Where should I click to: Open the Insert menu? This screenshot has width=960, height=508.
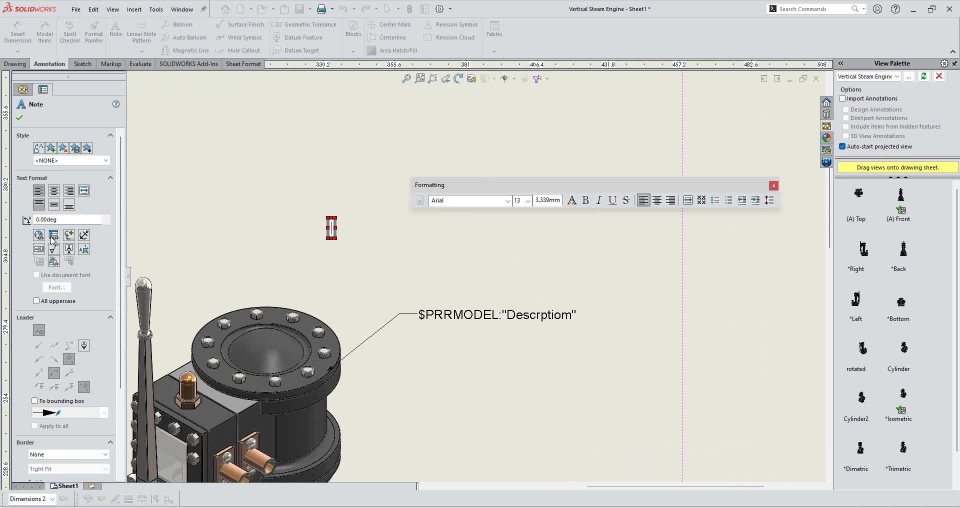click(x=133, y=9)
